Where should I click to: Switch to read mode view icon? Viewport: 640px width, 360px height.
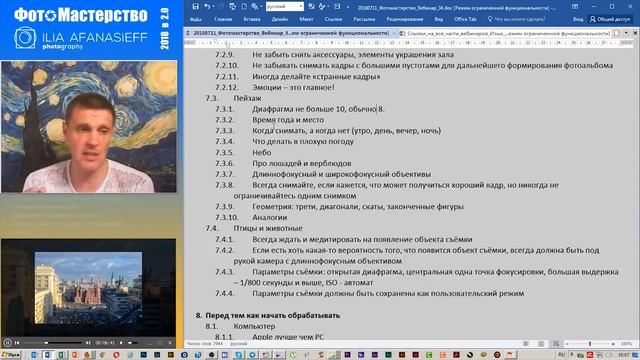click(x=526, y=344)
